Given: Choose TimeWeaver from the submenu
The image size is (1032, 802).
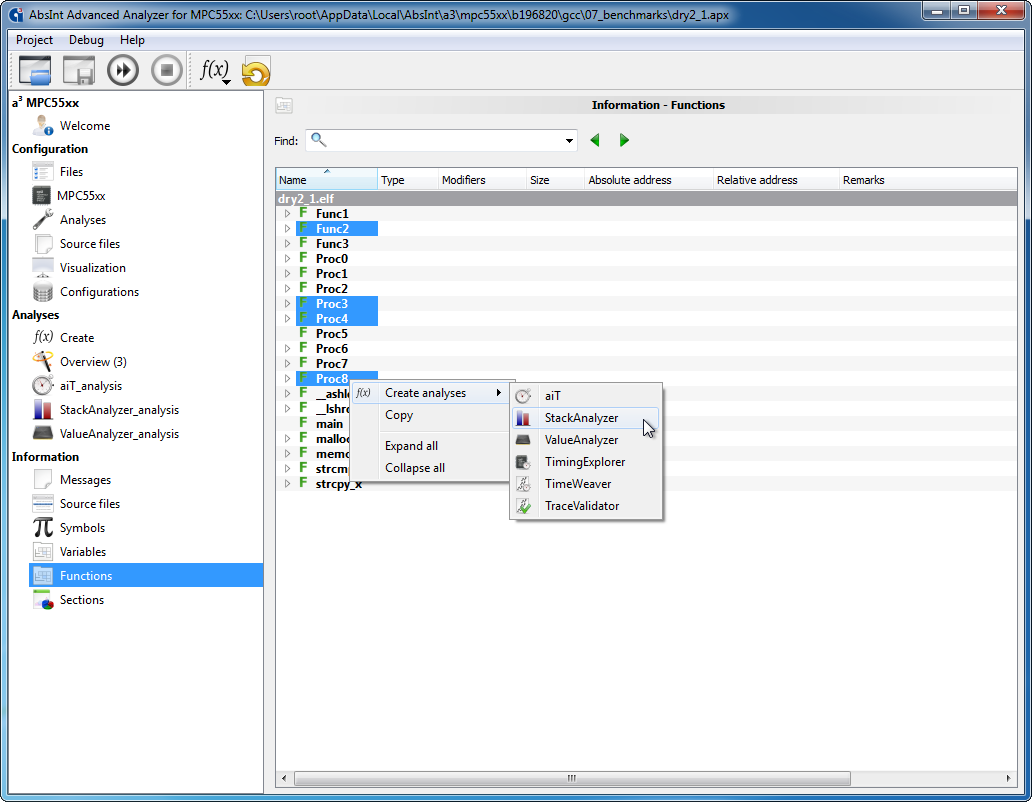Looking at the screenshot, I should [x=586, y=484].
